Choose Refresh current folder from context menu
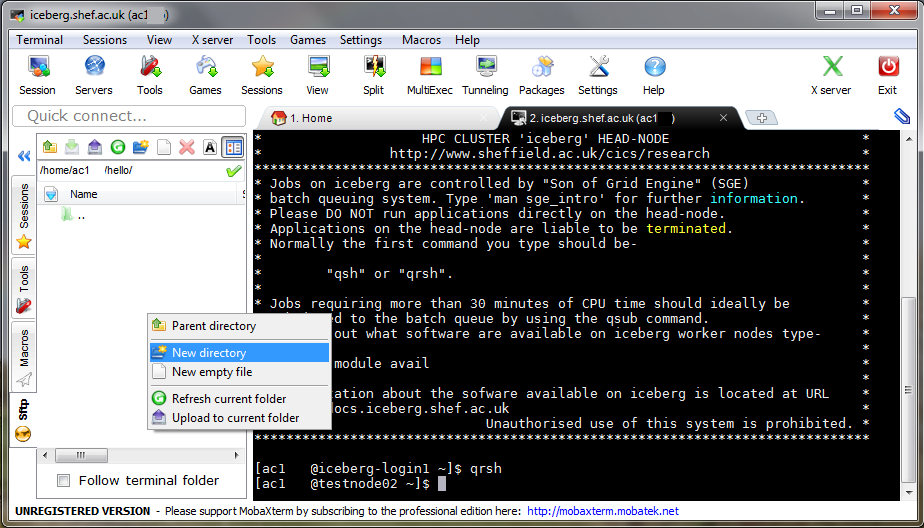The height and width of the screenshot is (528, 924). (239, 399)
